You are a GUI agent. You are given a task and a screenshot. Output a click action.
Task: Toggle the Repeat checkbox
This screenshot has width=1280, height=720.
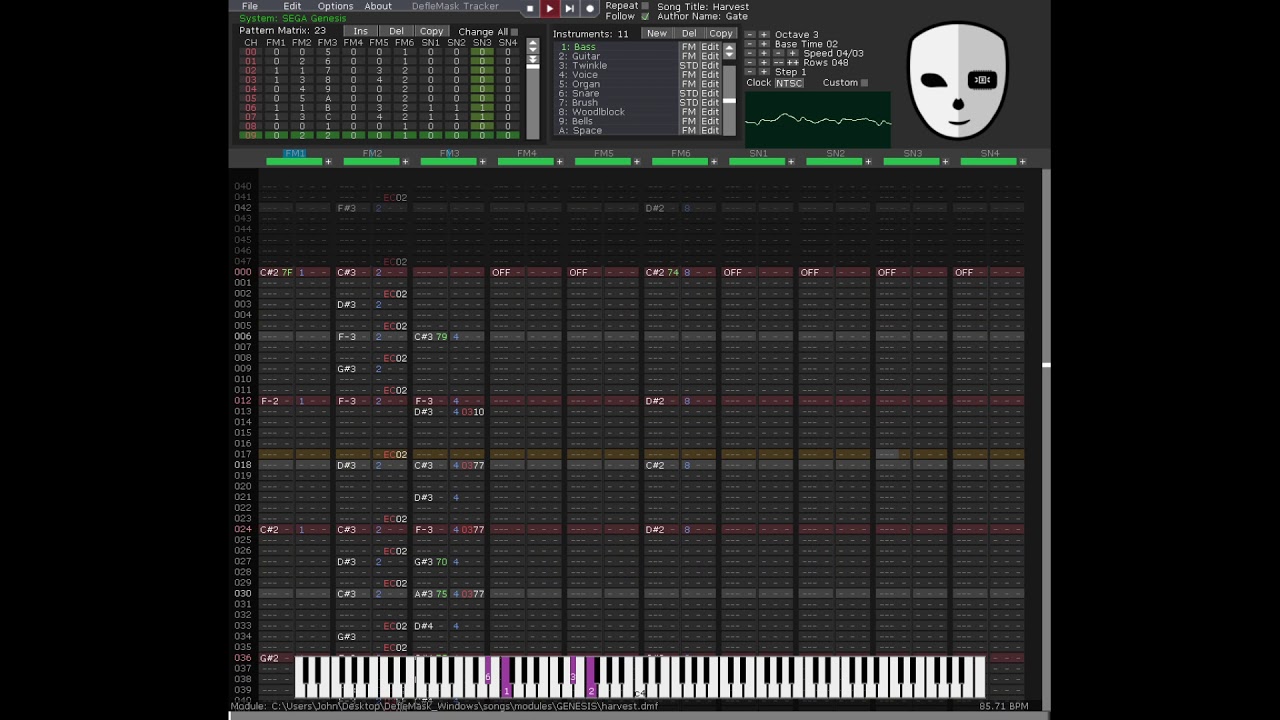[x=645, y=6]
